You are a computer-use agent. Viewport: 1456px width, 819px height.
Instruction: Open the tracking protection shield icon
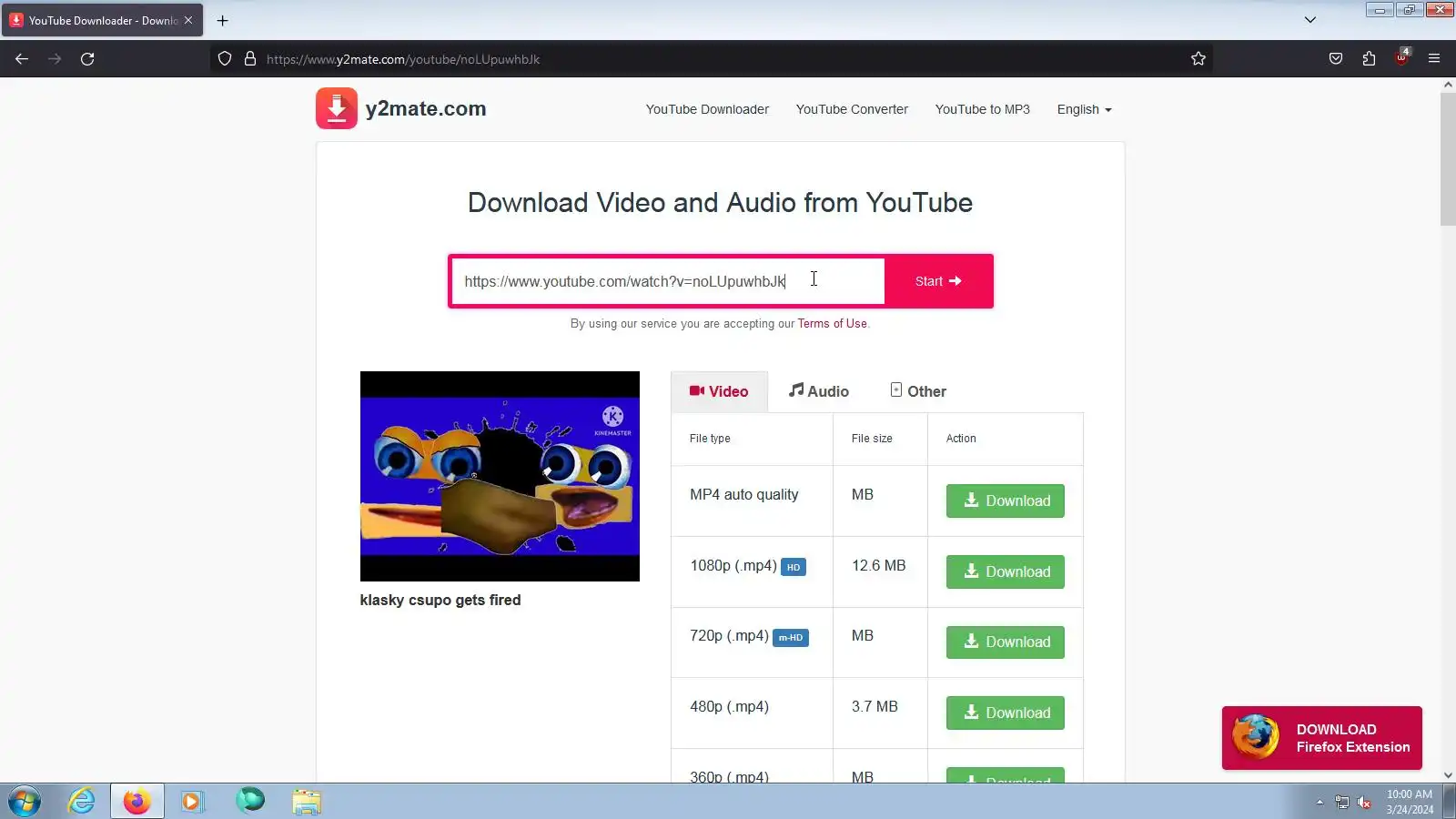[x=225, y=59]
